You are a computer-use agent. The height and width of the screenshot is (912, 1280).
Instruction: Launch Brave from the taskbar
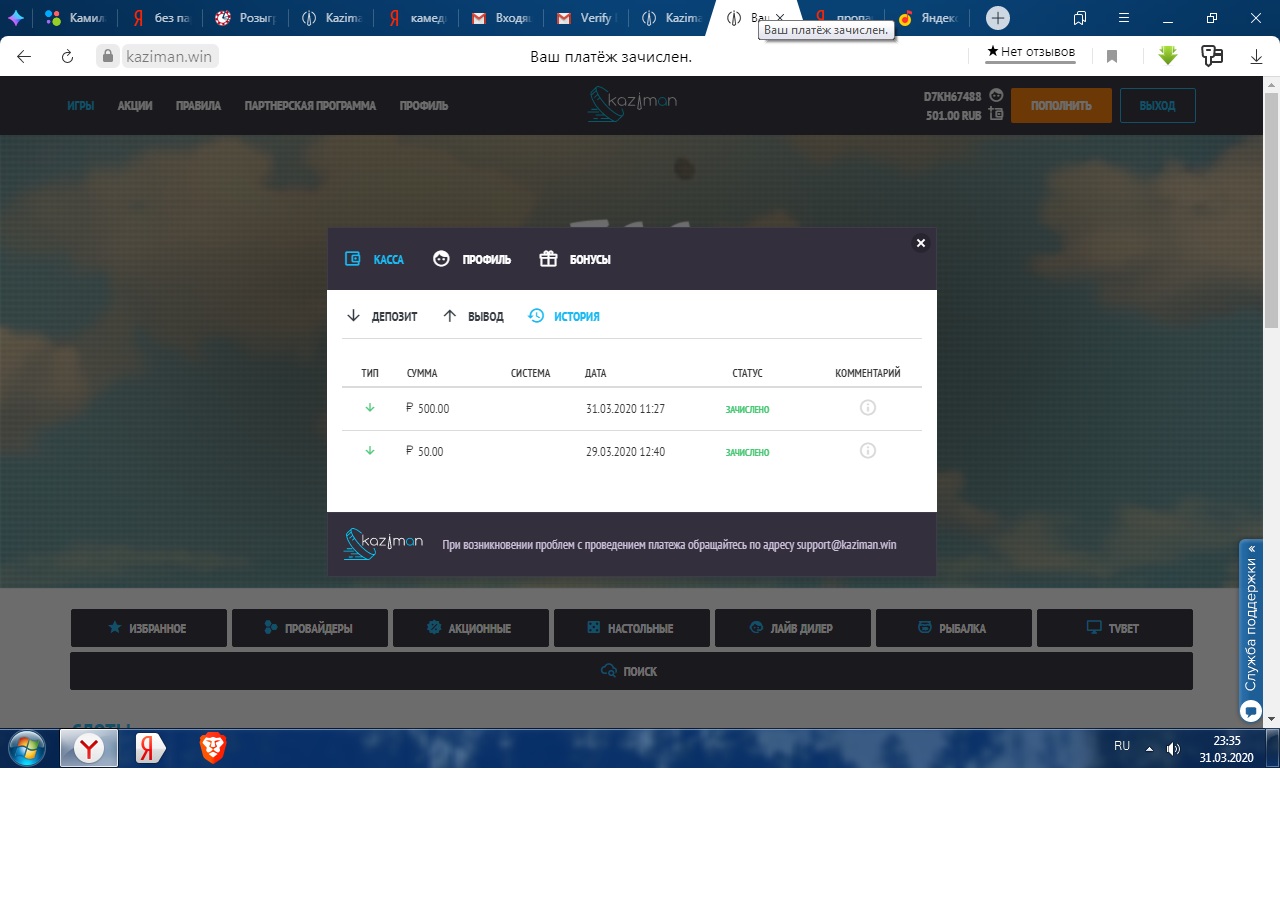click(212, 748)
